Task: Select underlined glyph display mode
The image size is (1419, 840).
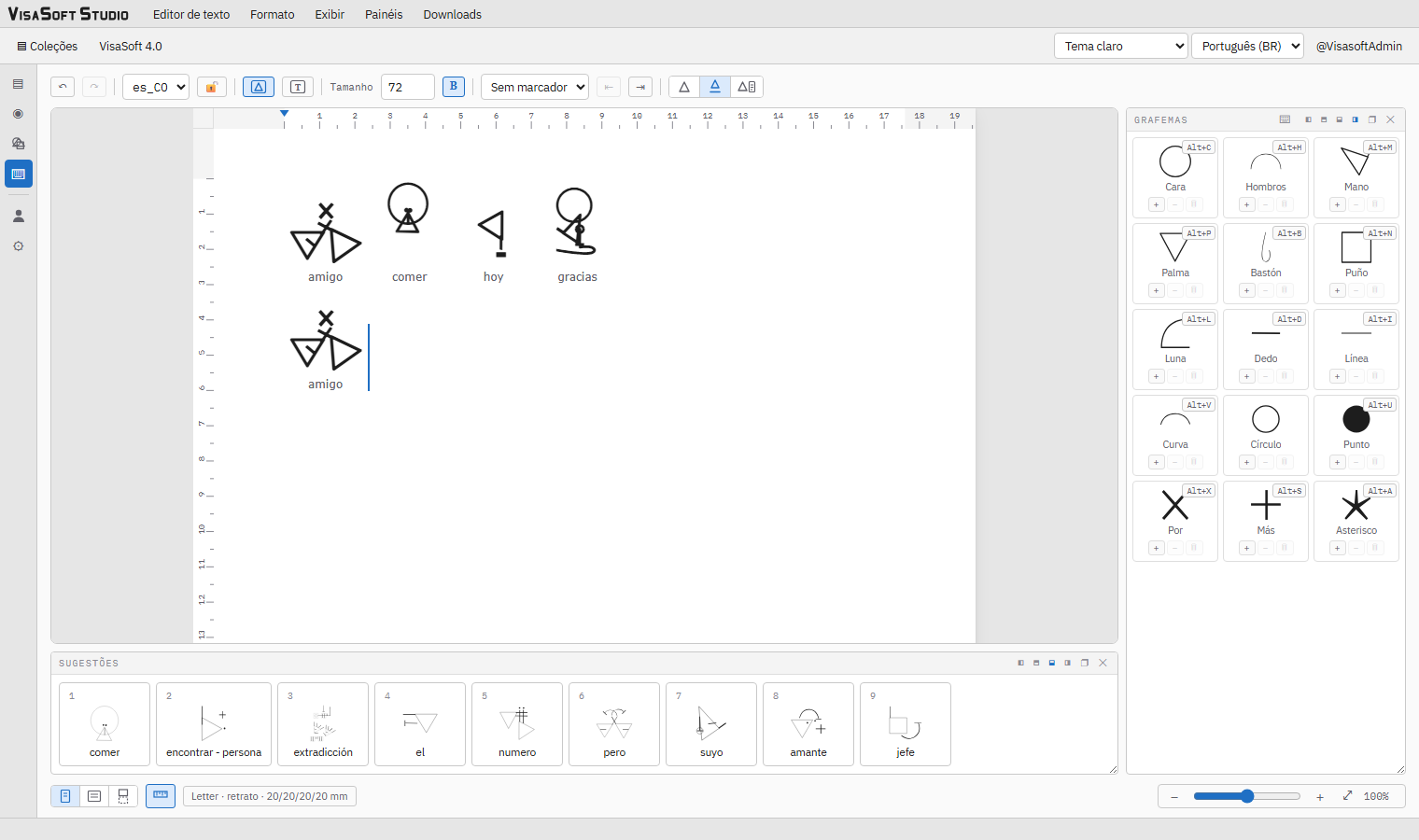Action: (x=715, y=87)
